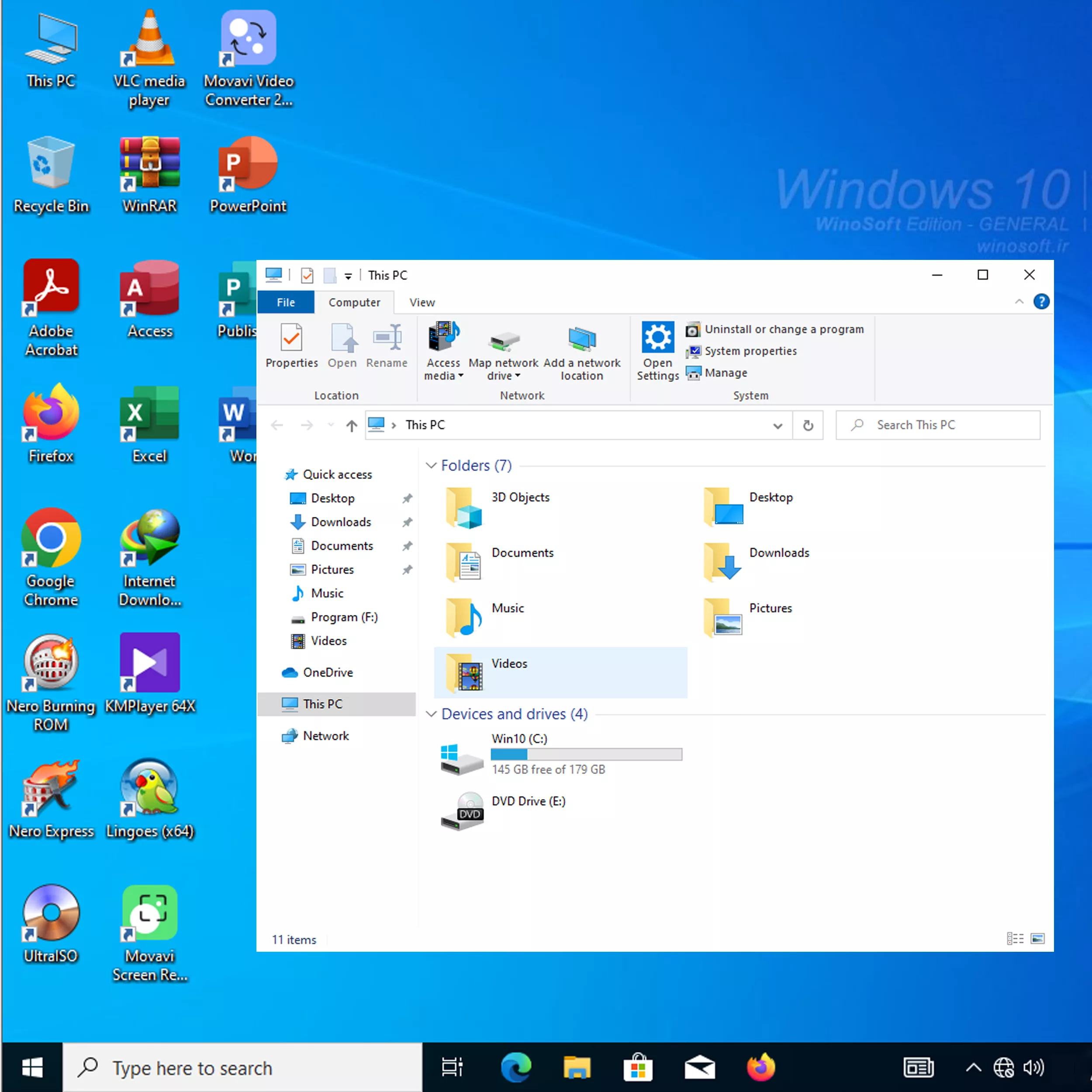Open the address bar history dropdown
Screen dimensions: 1092x1092
coord(778,425)
